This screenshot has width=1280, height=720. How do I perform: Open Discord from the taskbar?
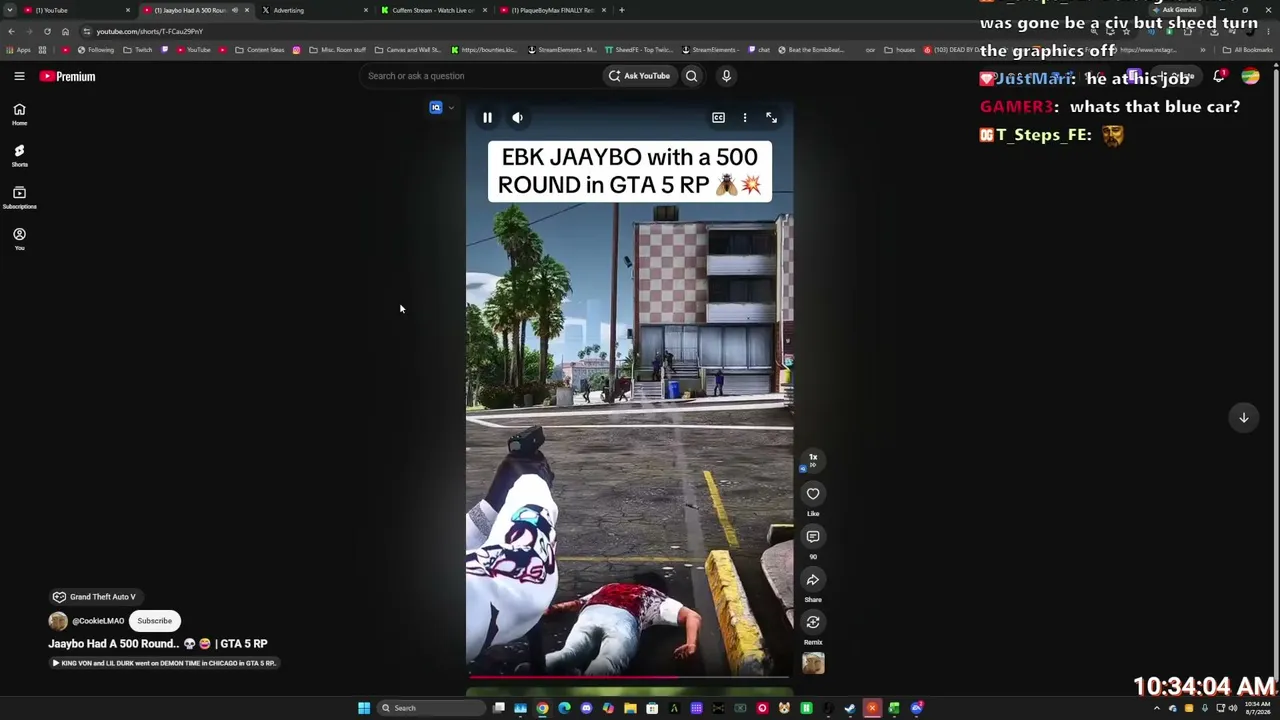coord(586,708)
